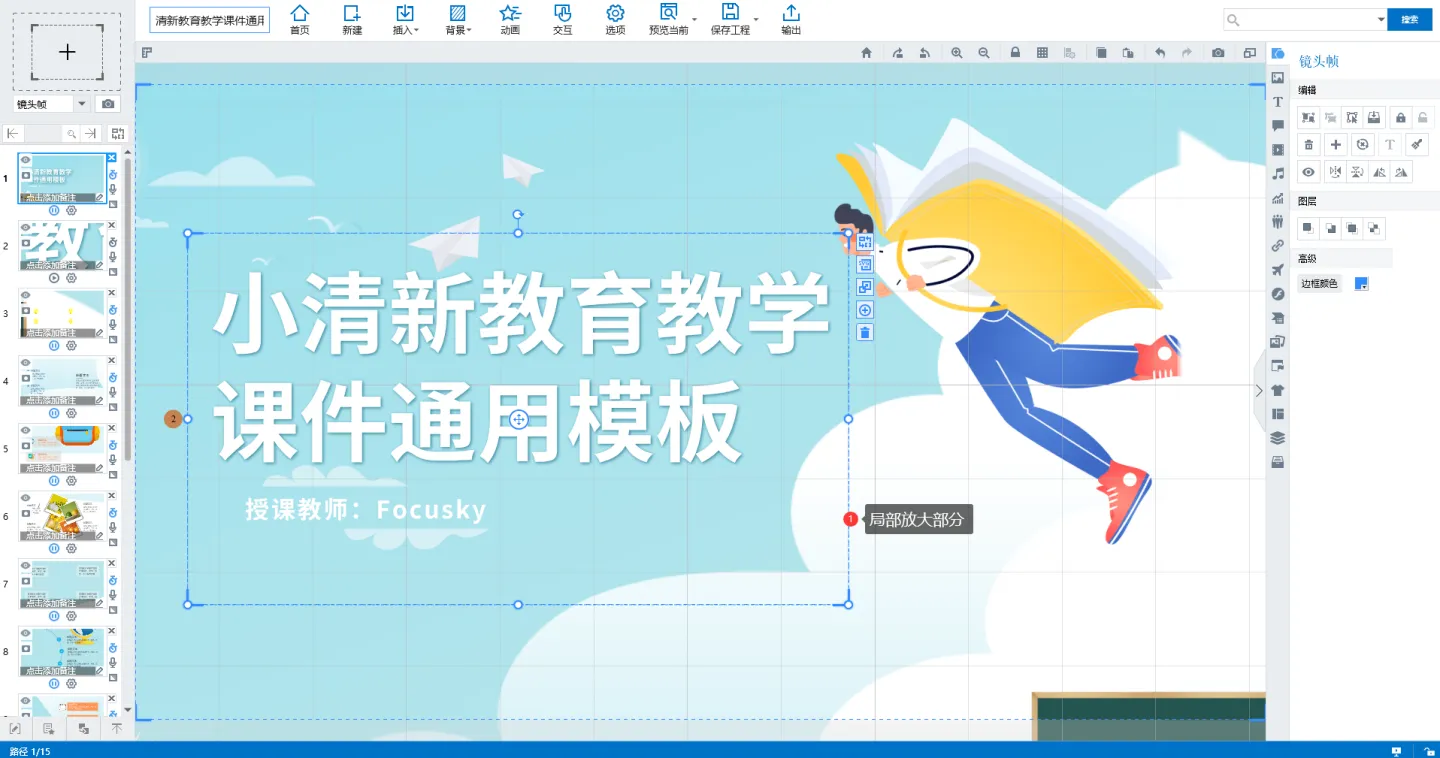Focus the search input field

(1307, 19)
